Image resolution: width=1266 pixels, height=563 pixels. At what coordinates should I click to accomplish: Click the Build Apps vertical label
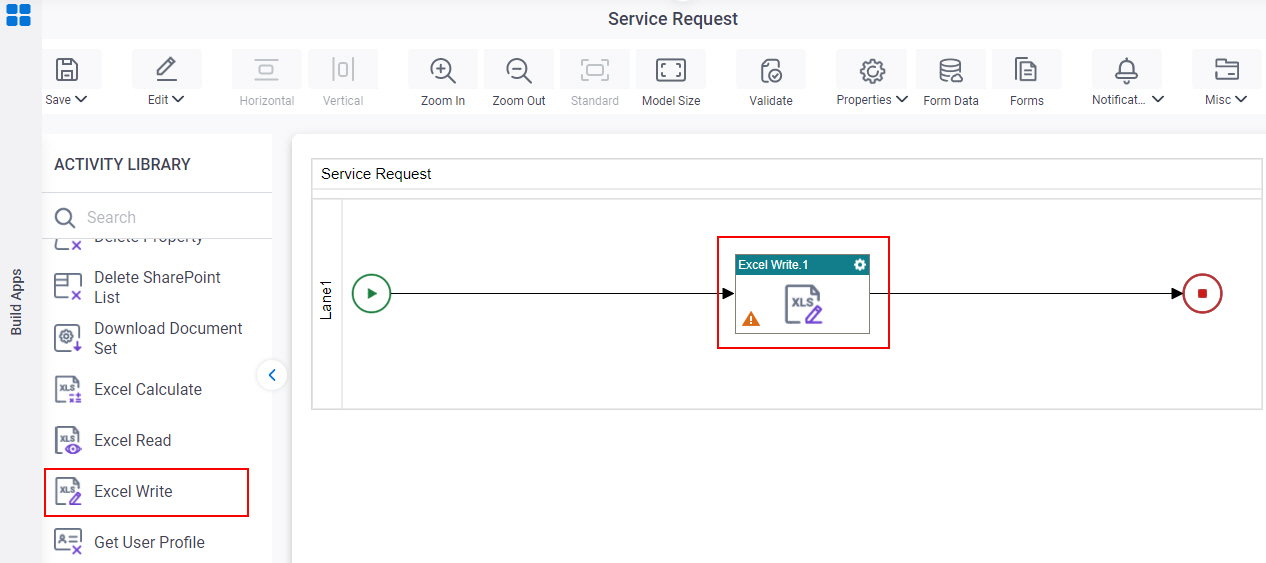[17, 301]
